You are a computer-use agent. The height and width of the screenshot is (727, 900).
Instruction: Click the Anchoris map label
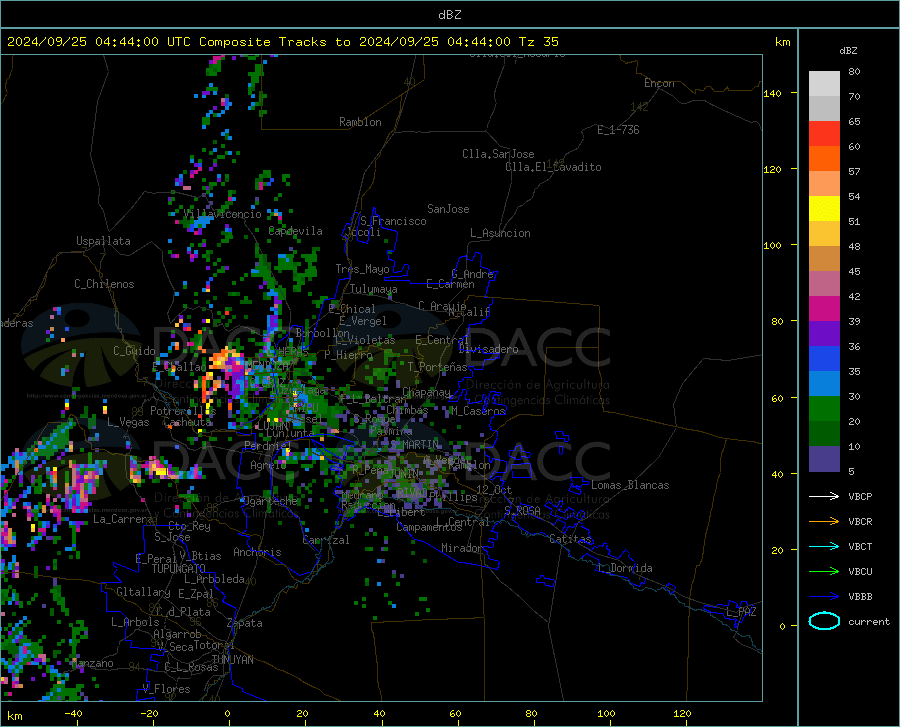point(257,552)
